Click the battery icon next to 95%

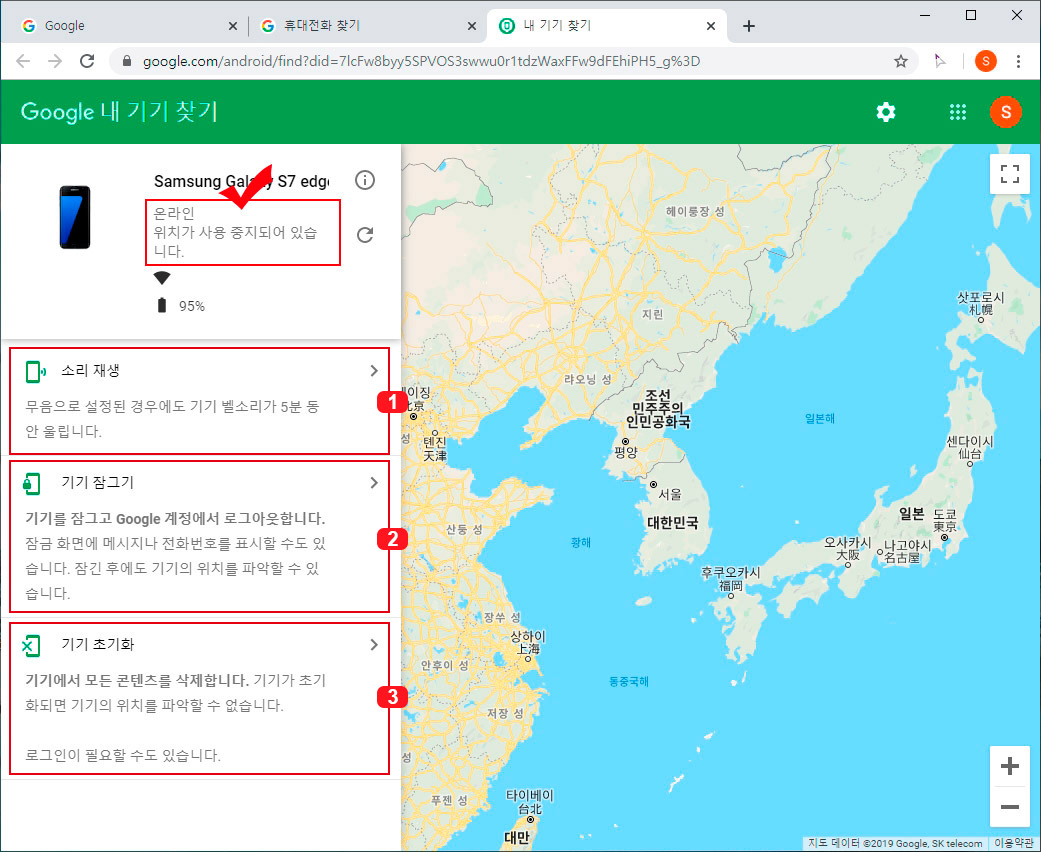click(x=161, y=305)
